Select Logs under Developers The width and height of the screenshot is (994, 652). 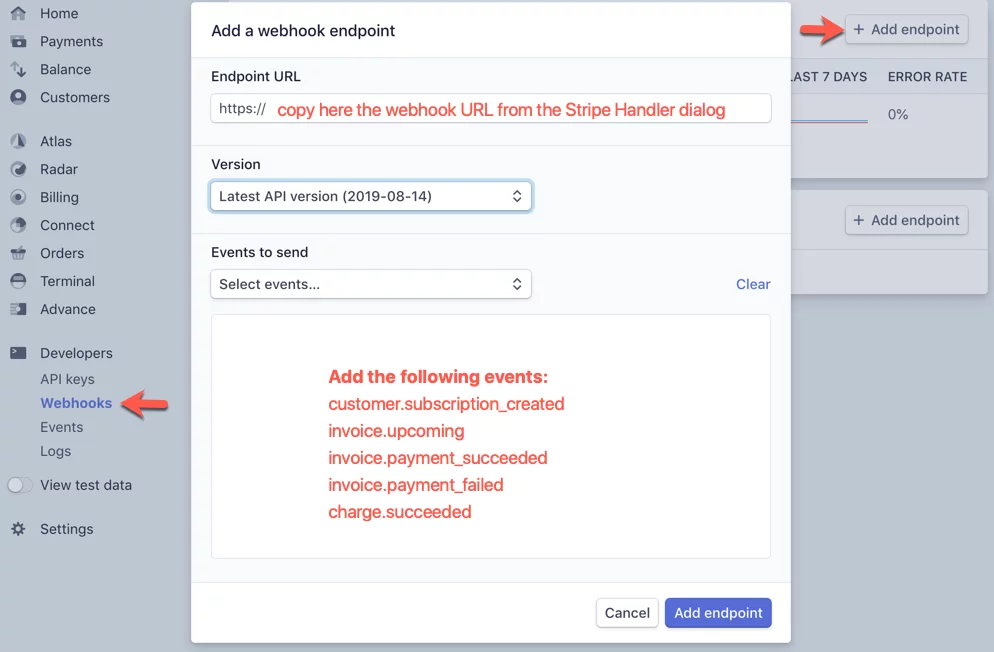coord(55,452)
